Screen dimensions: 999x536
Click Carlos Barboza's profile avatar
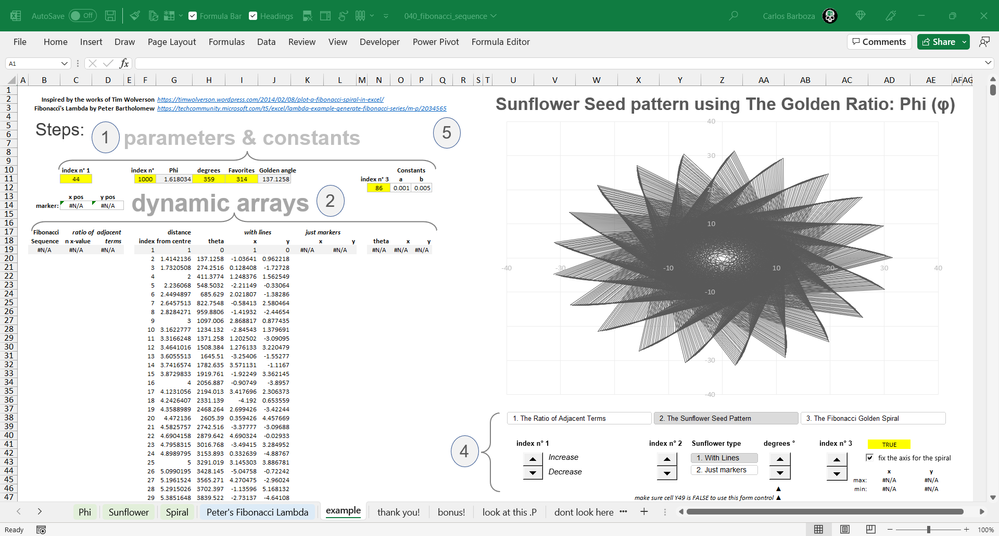tap(830, 16)
